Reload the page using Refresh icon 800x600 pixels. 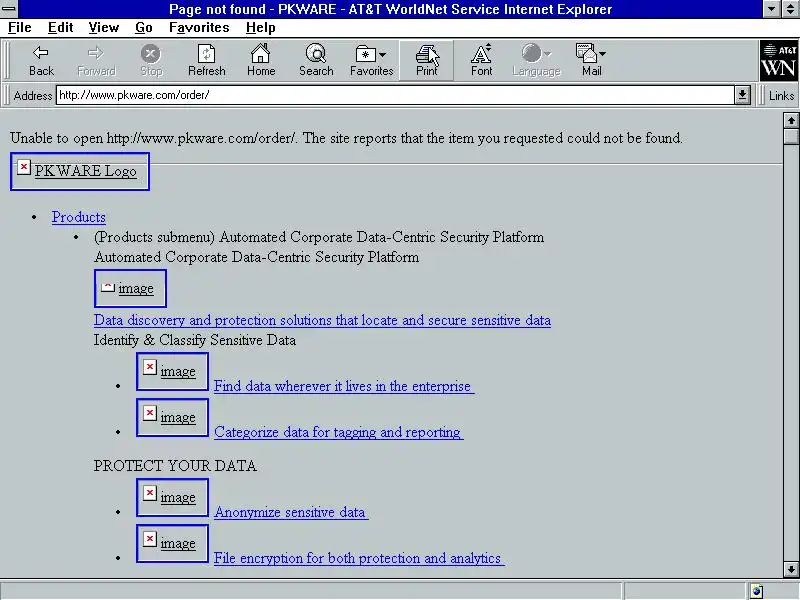coord(206,60)
